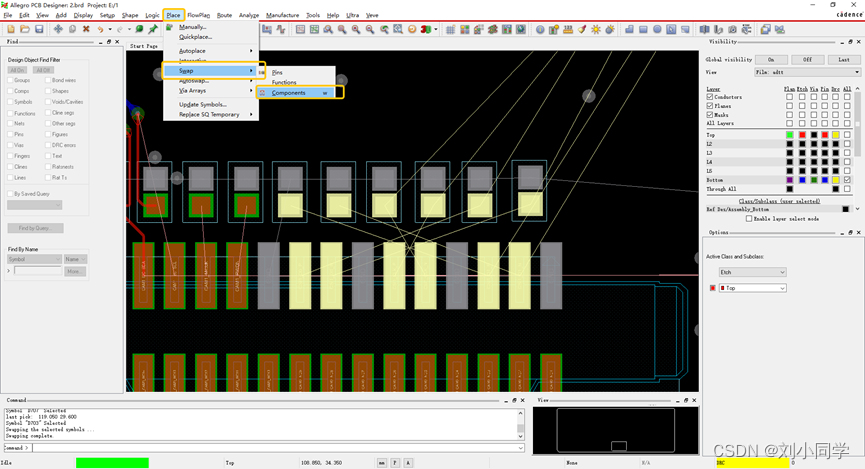Toggle the Top layer All checkbox
The width and height of the screenshot is (865, 469).
tap(847, 135)
